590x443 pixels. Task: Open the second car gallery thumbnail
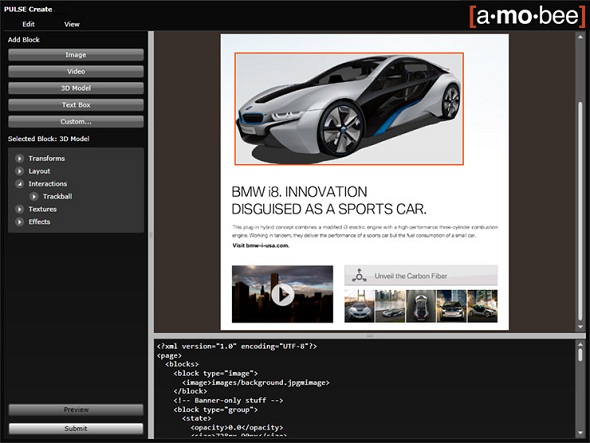tap(390, 306)
